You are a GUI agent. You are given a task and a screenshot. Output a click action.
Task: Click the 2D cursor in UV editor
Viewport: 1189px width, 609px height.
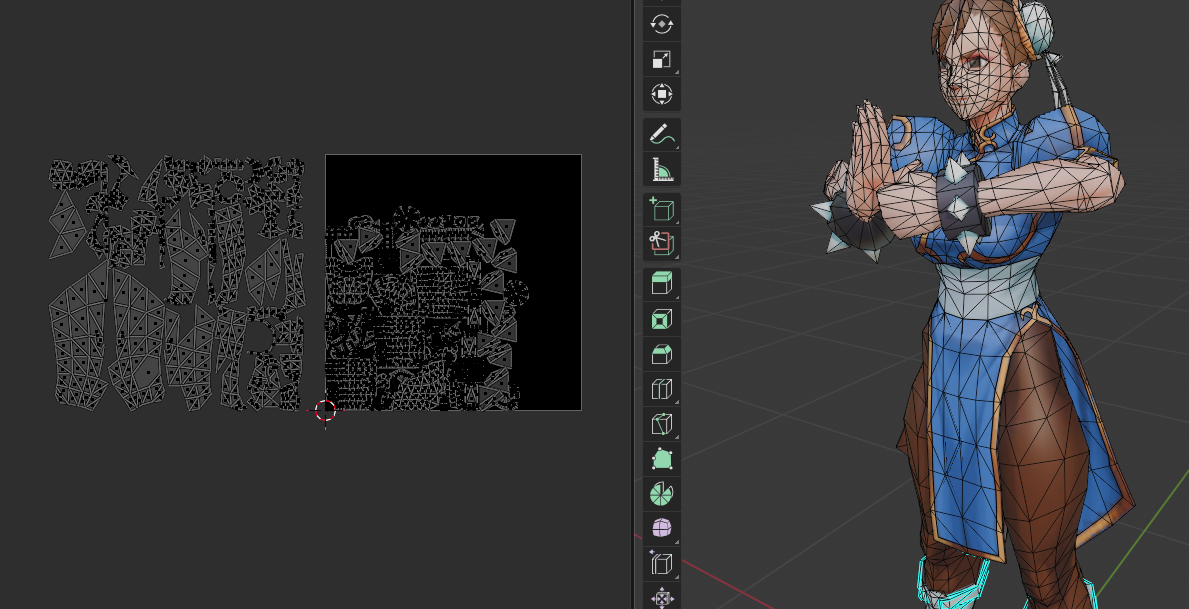coord(325,410)
